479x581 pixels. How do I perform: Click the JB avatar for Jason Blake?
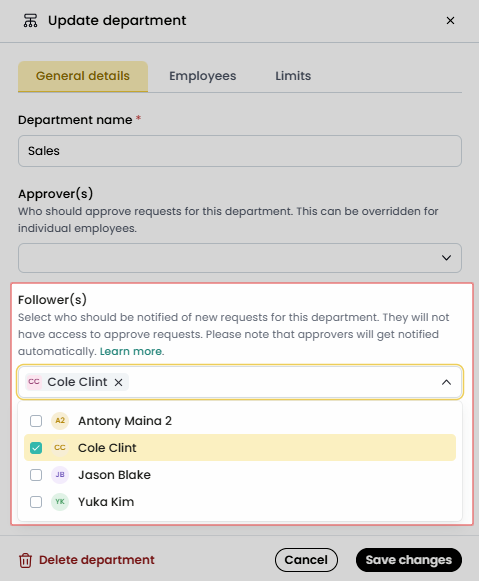tap(60, 475)
